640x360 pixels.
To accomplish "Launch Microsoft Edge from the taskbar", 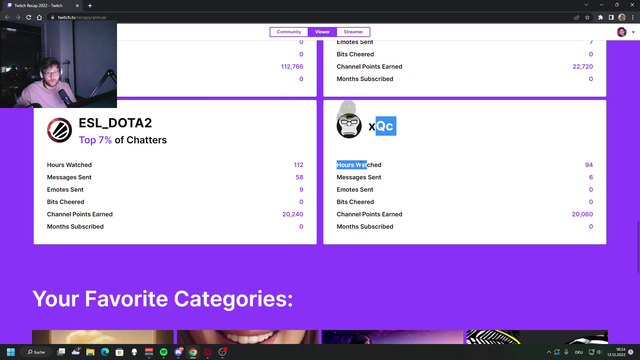I will click(x=105, y=352).
